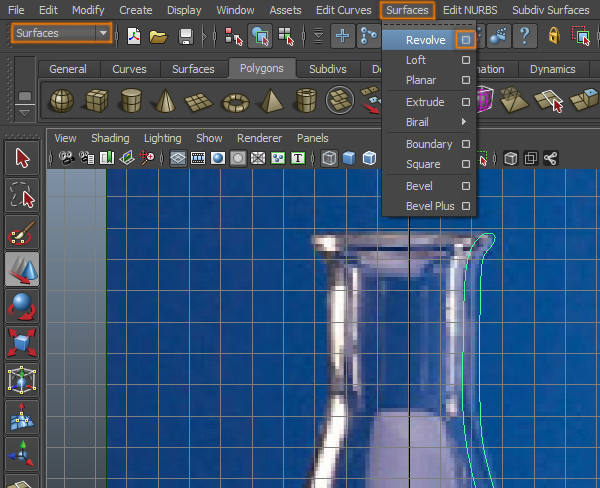The height and width of the screenshot is (488, 600).
Task: Create a polygon torus from the shelf
Action: [236, 101]
